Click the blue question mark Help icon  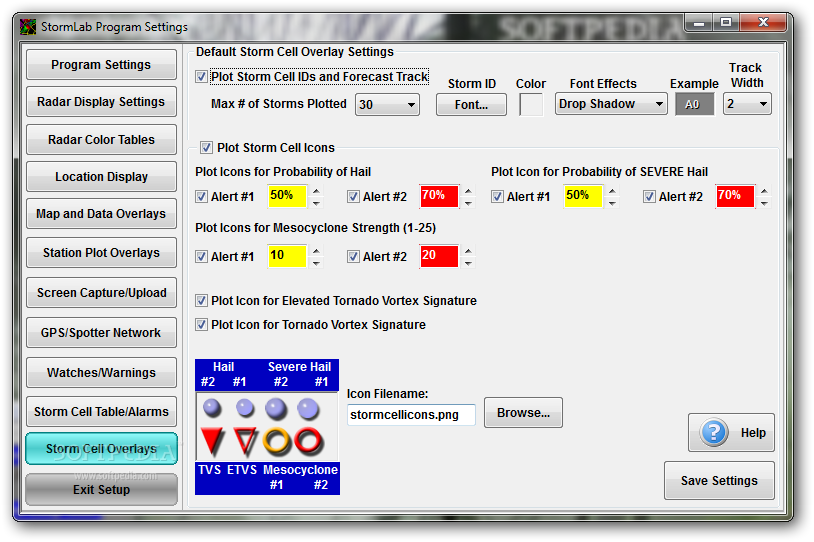point(714,432)
